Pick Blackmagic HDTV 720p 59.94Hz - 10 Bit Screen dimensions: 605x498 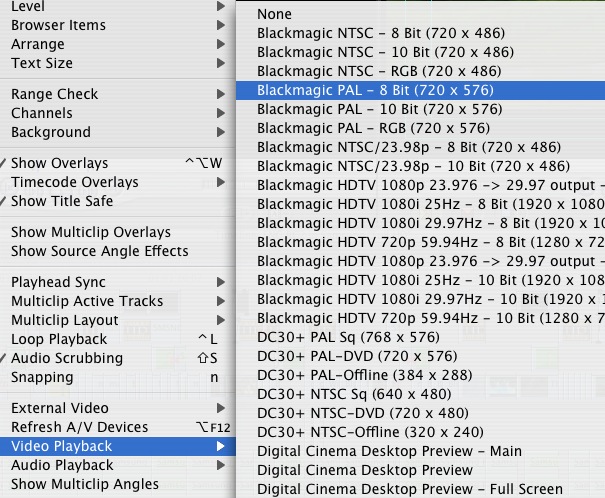[x=421, y=318]
